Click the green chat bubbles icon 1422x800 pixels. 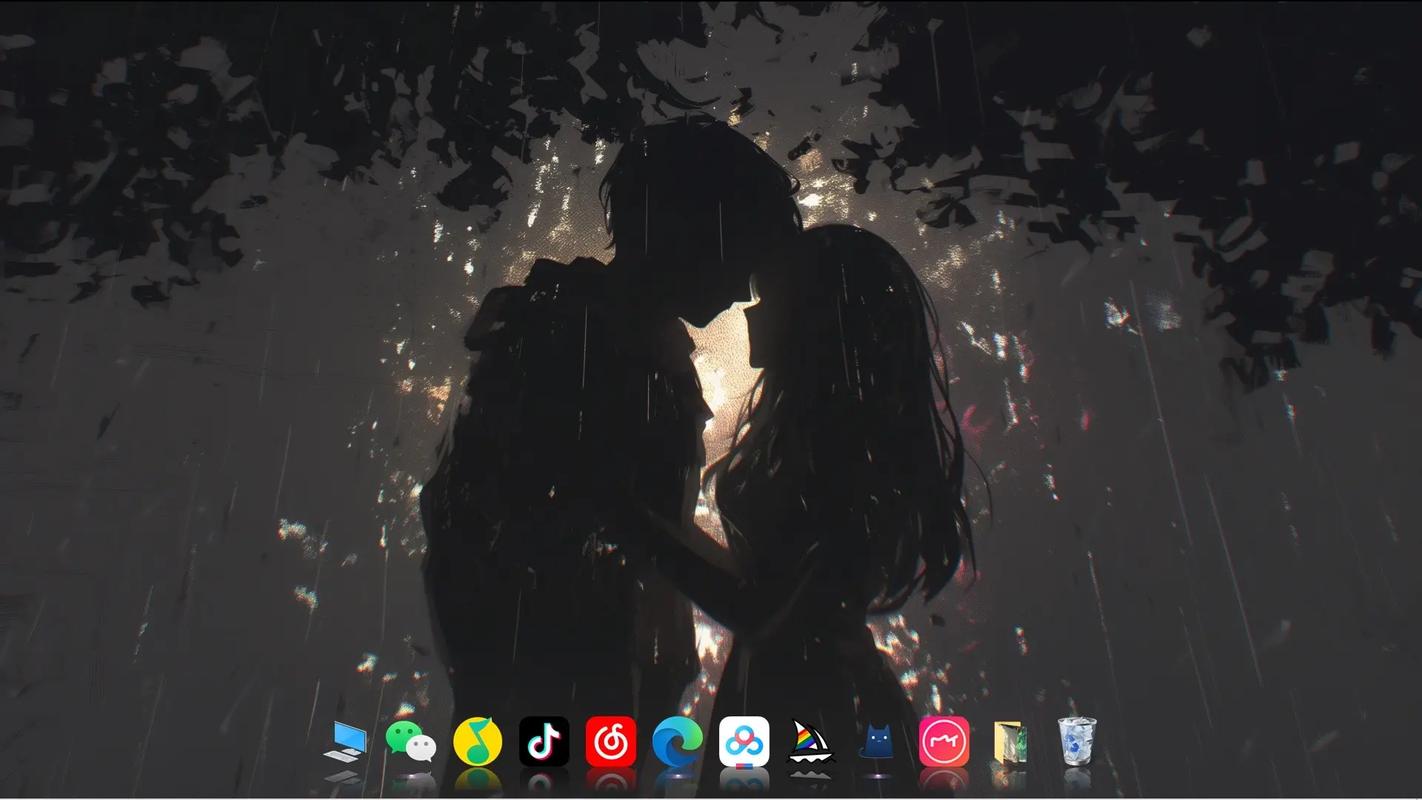[x=411, y=742]
